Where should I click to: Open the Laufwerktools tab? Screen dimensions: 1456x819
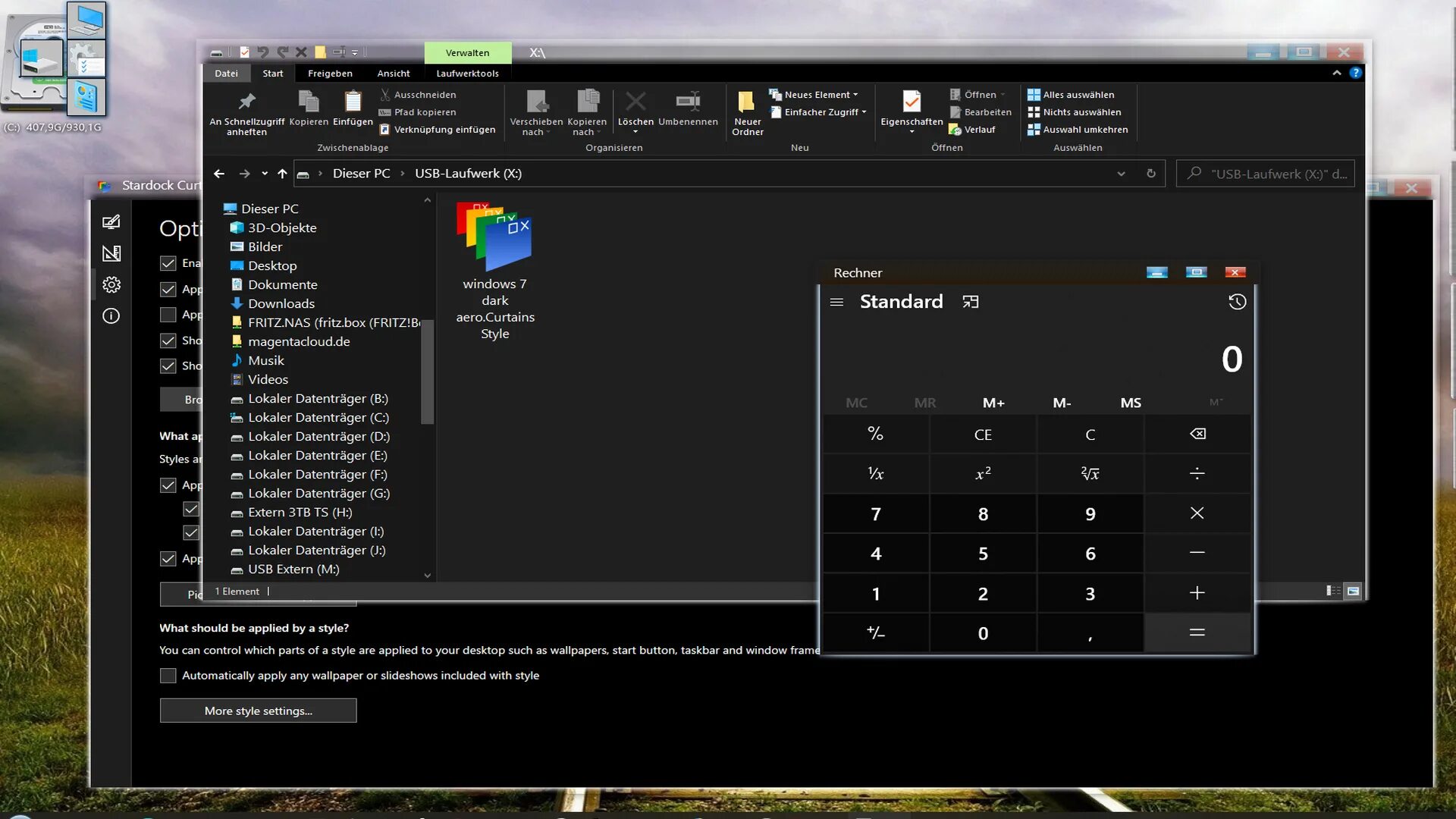[467, 73]
